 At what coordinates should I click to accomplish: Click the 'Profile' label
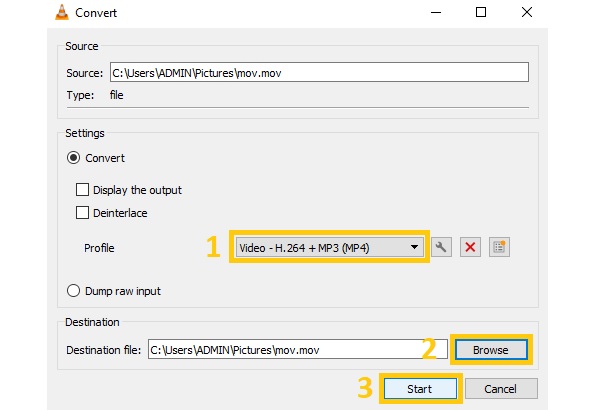point(99,248)
